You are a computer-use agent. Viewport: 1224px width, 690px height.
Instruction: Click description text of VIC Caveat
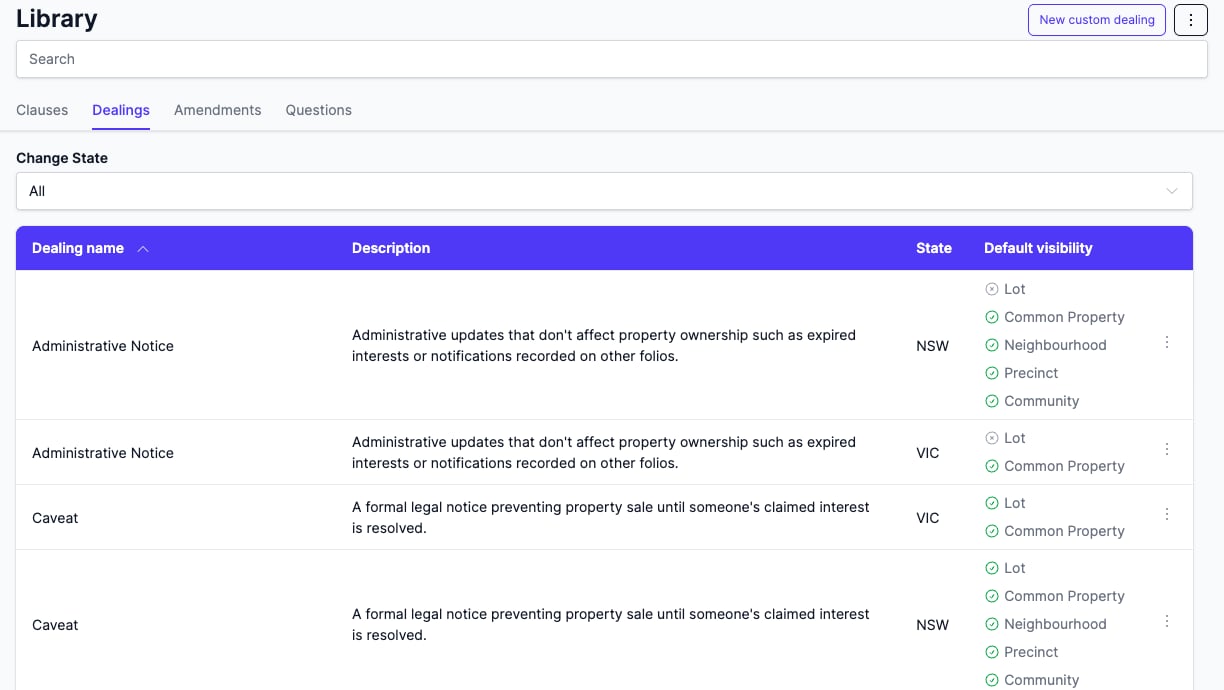pyautogui.click(x=611, y=517)
